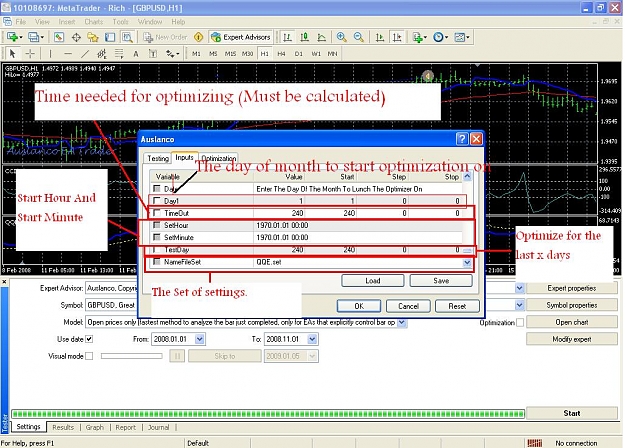Open the tester Results tab
The width and height of the screenshot is (625, 448).
click(x=63, y=427)
